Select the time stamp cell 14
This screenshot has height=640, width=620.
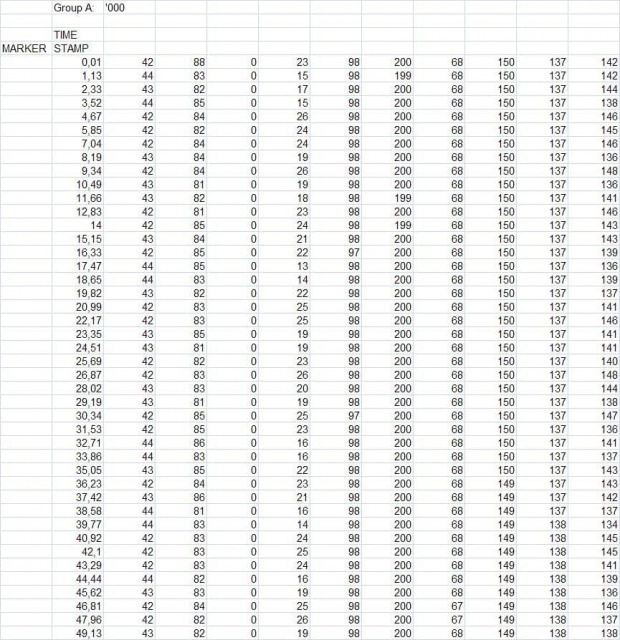[78, 225]
